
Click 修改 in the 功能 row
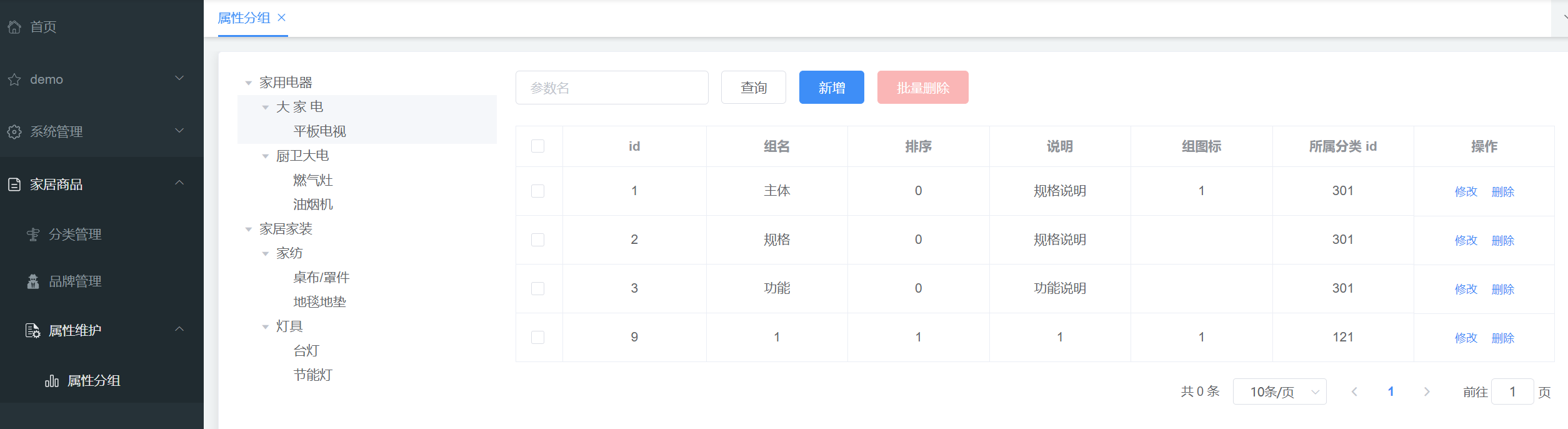(x=1466, y=290)
